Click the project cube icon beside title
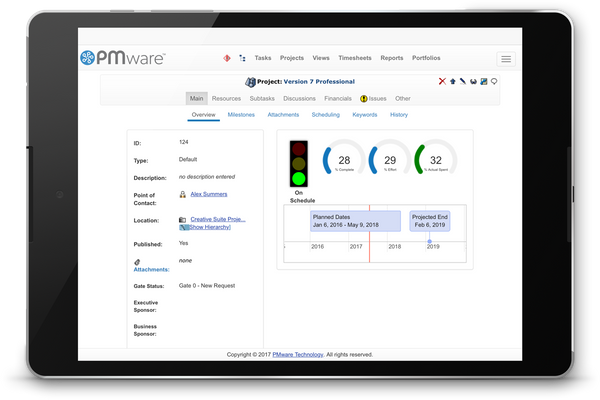The height and width of the screenshot is (400, 600). pos(250,82)
